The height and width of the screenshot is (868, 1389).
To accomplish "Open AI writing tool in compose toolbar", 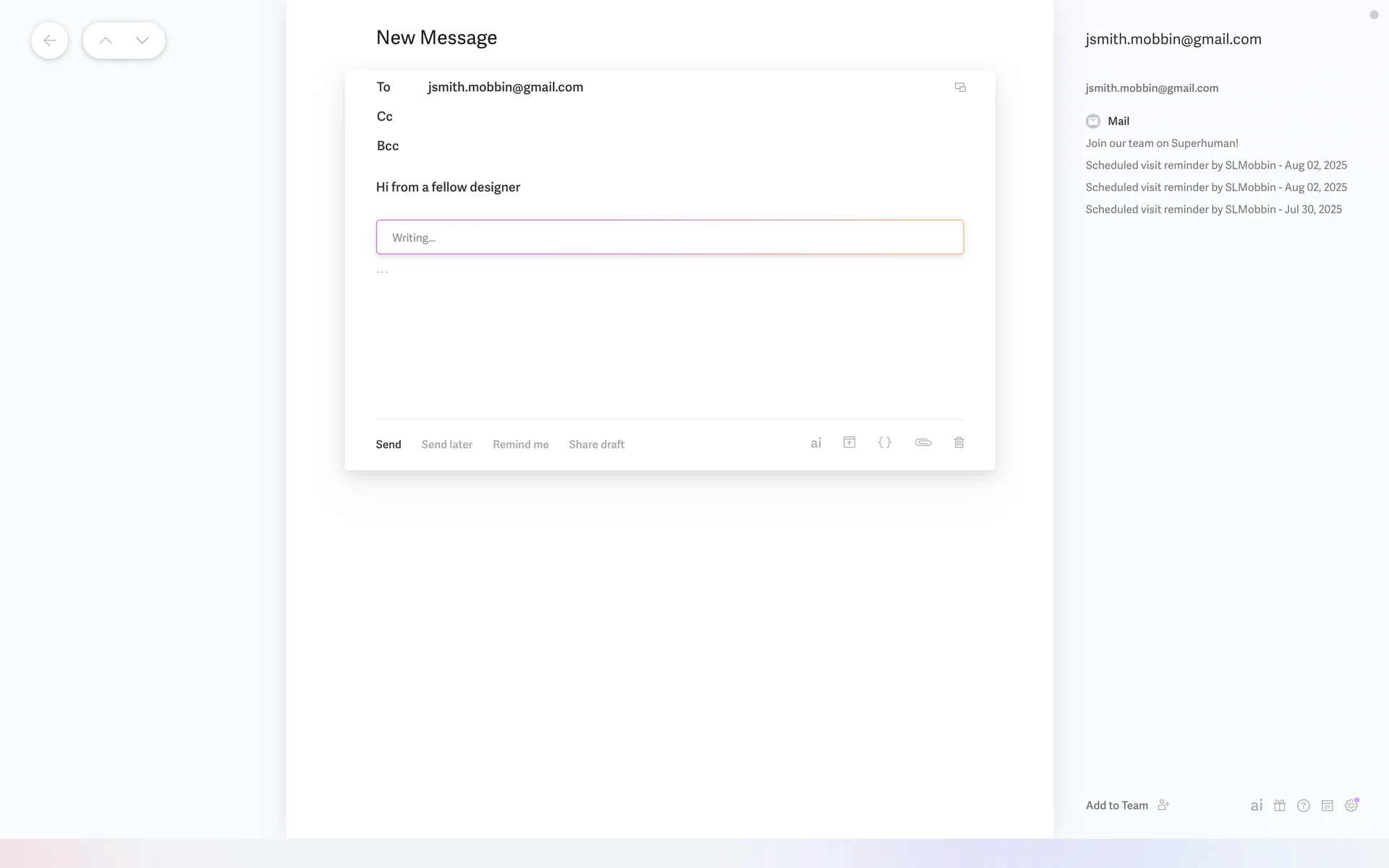I will point(815,443).
